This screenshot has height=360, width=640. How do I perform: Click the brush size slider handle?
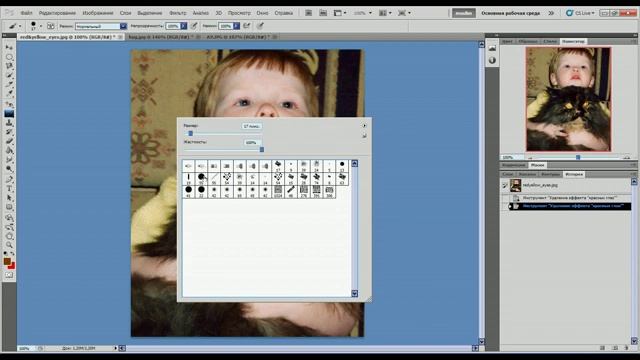coord(191,133)
